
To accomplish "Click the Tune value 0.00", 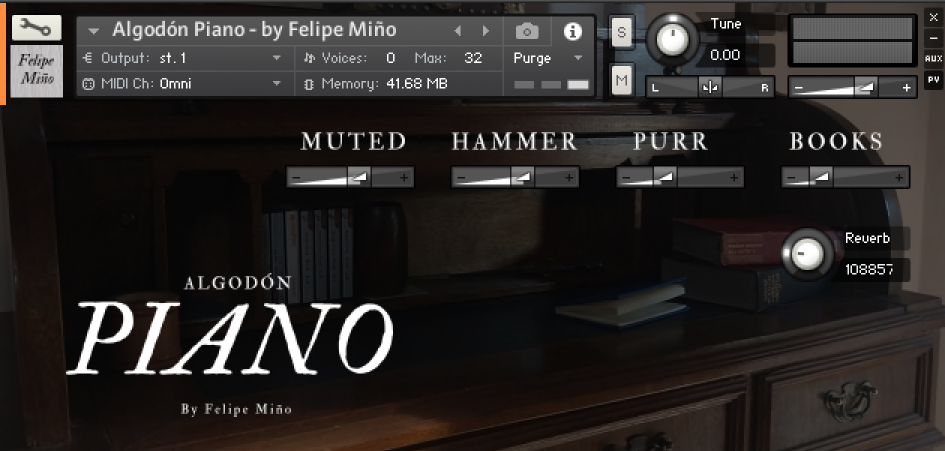I will click(725, 55).
